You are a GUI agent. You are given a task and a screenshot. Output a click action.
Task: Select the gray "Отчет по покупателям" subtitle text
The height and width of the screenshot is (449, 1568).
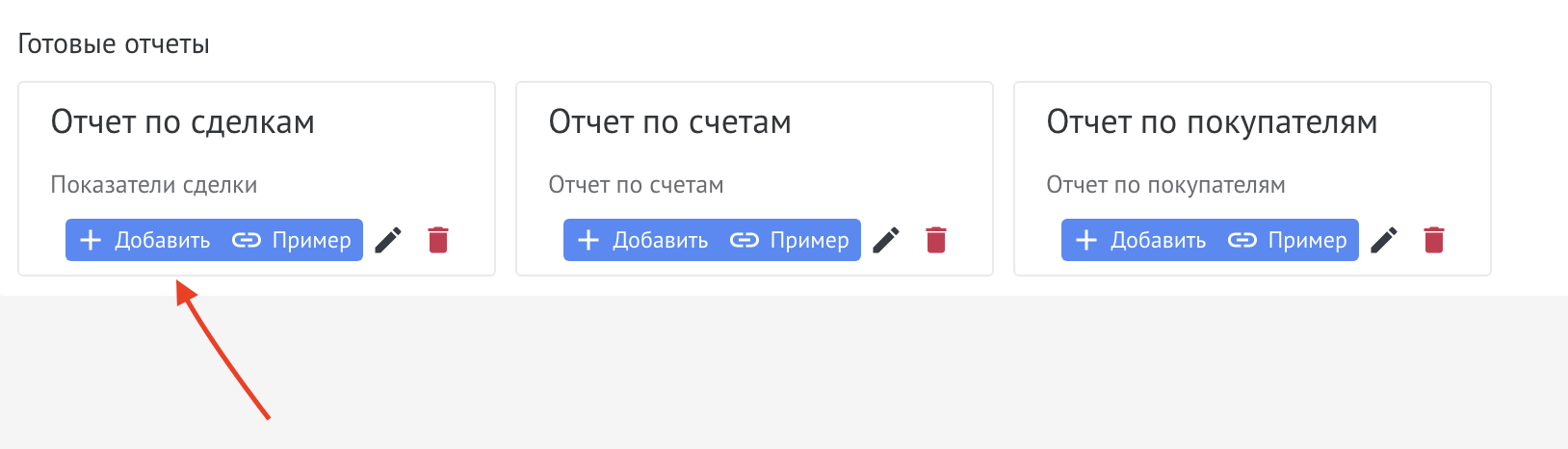tap(1165, 185)
